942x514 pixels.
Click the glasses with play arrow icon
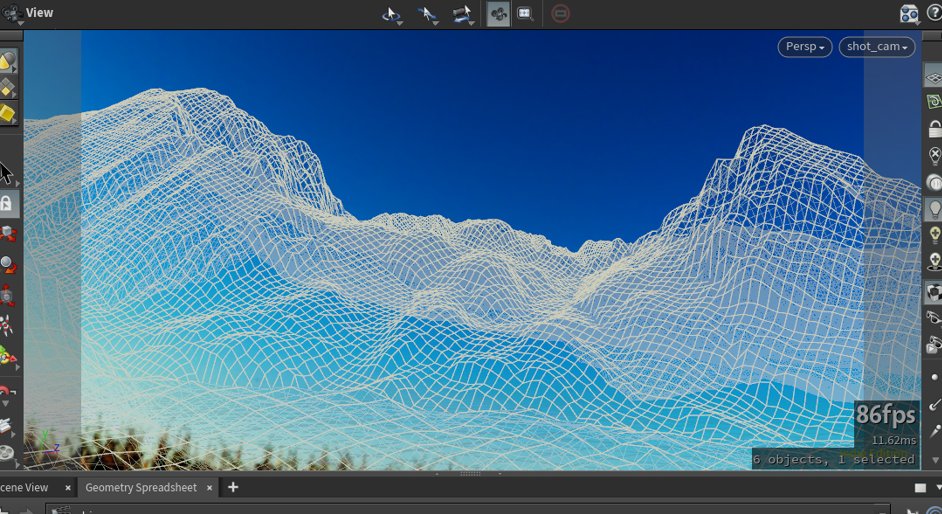click(x=934, y=345)
